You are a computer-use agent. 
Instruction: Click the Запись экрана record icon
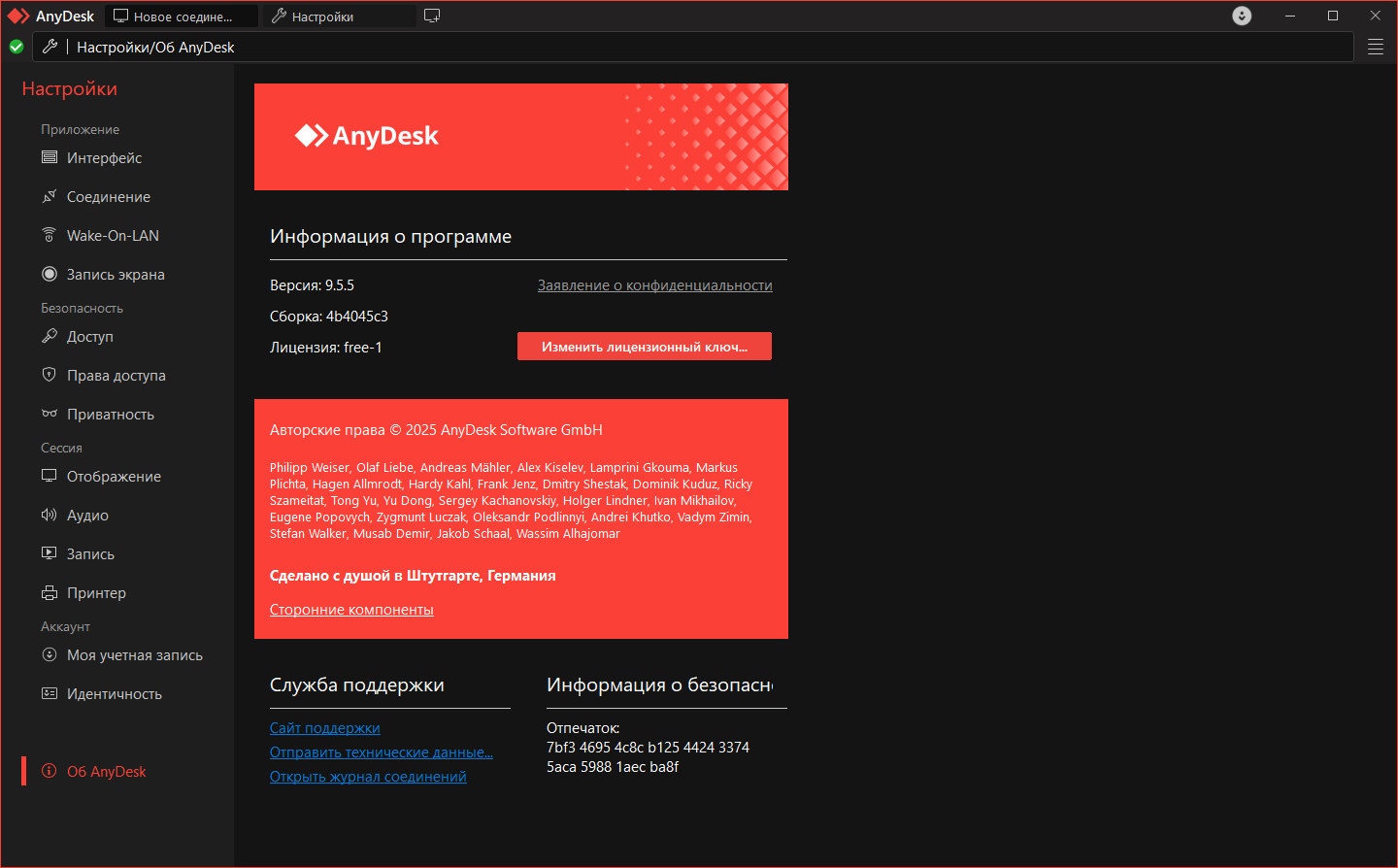click(x=50, y=274)
